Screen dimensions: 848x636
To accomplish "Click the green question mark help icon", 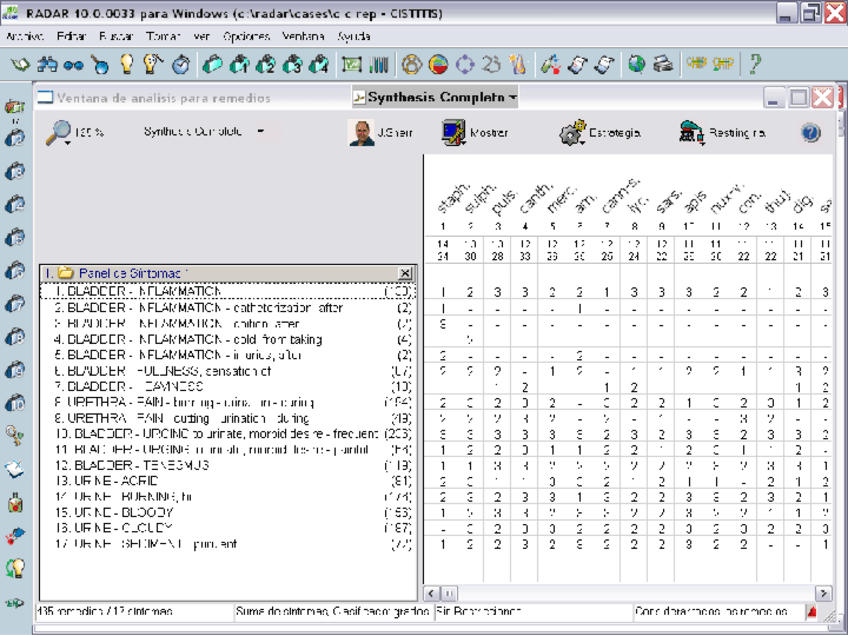I will click(755, 64).
